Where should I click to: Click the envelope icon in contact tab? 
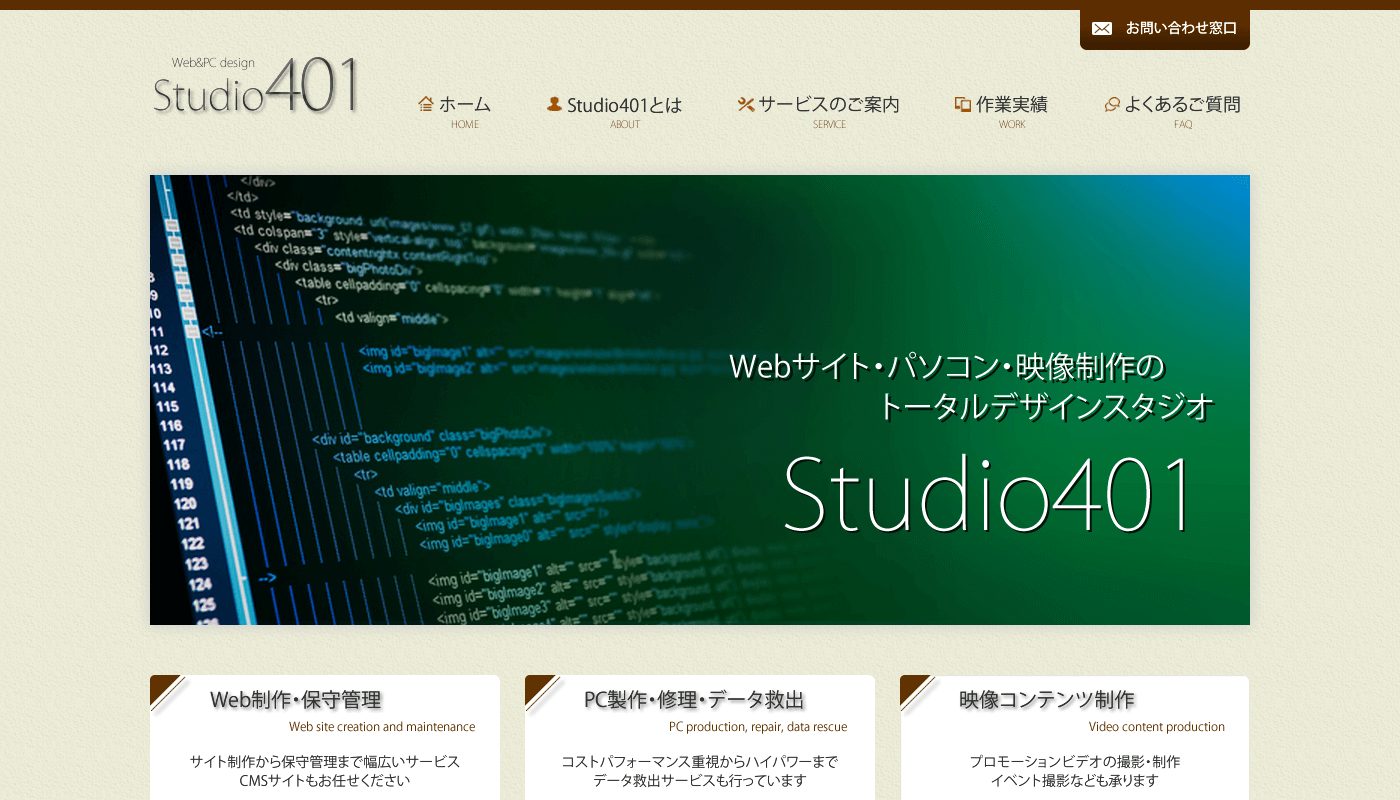coord(1101,28)
